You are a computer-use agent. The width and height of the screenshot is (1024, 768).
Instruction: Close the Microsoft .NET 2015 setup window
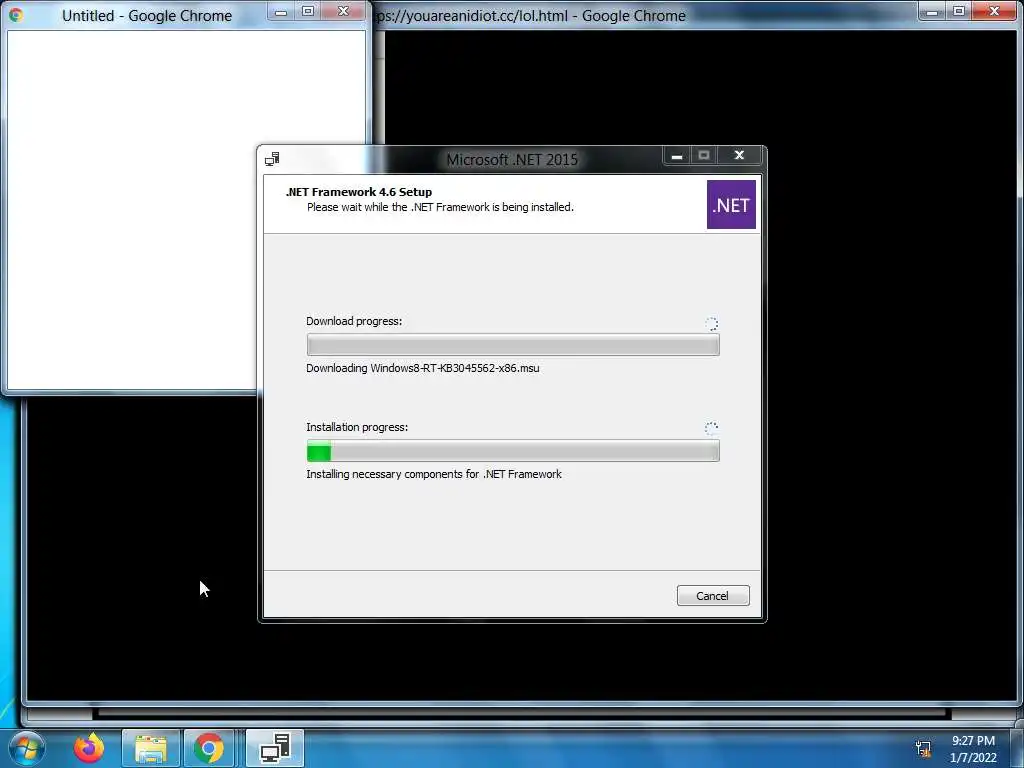point(739,155)
